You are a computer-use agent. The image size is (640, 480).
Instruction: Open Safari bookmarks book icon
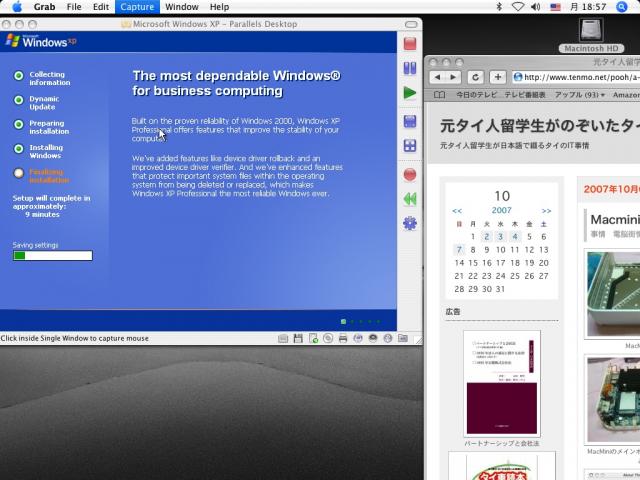coord(439,95)
